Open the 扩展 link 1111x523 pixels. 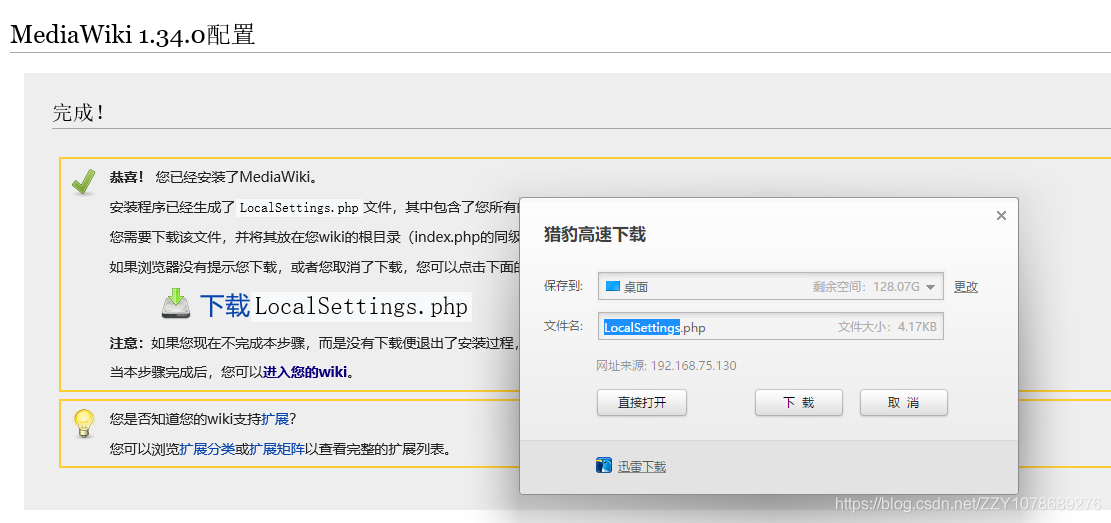275,418
